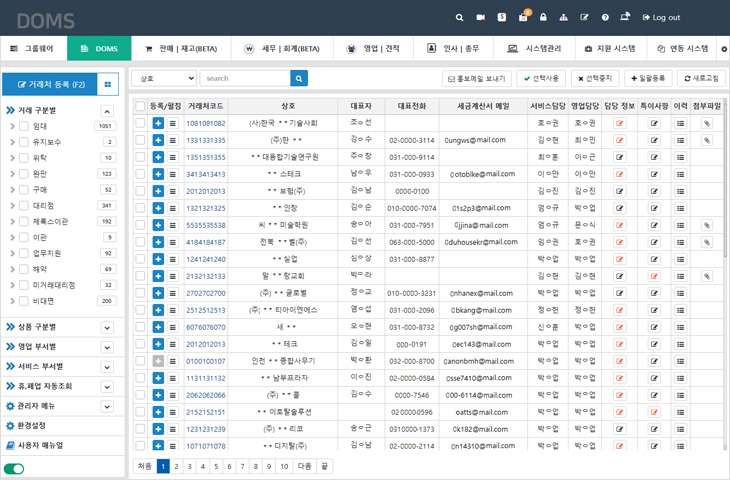Click 담당 정보 edit icon for row 1081081082
Screen dimensions: 730x480
click(x=619, y=123)
